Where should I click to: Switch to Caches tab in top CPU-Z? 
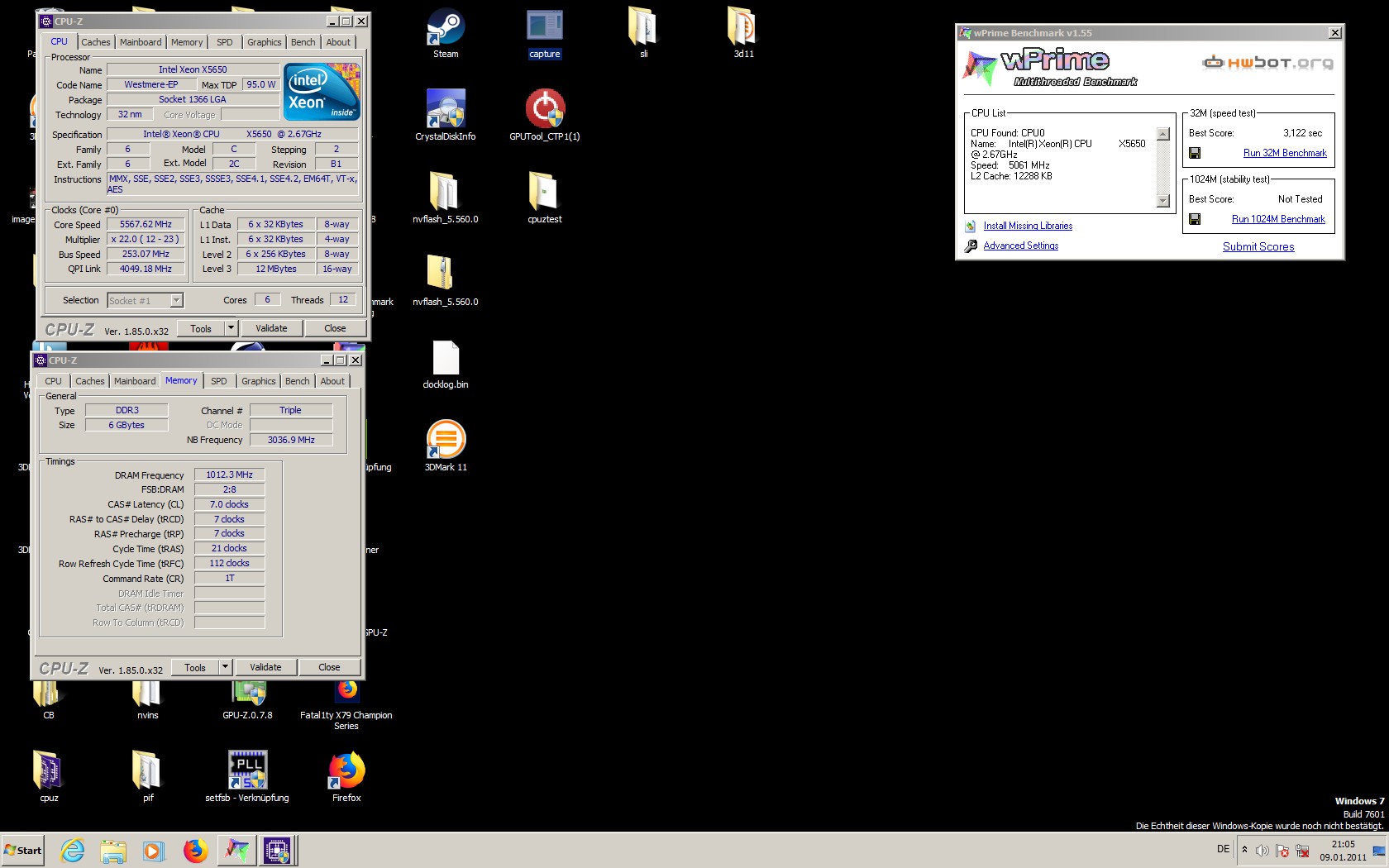coord(95,42)
